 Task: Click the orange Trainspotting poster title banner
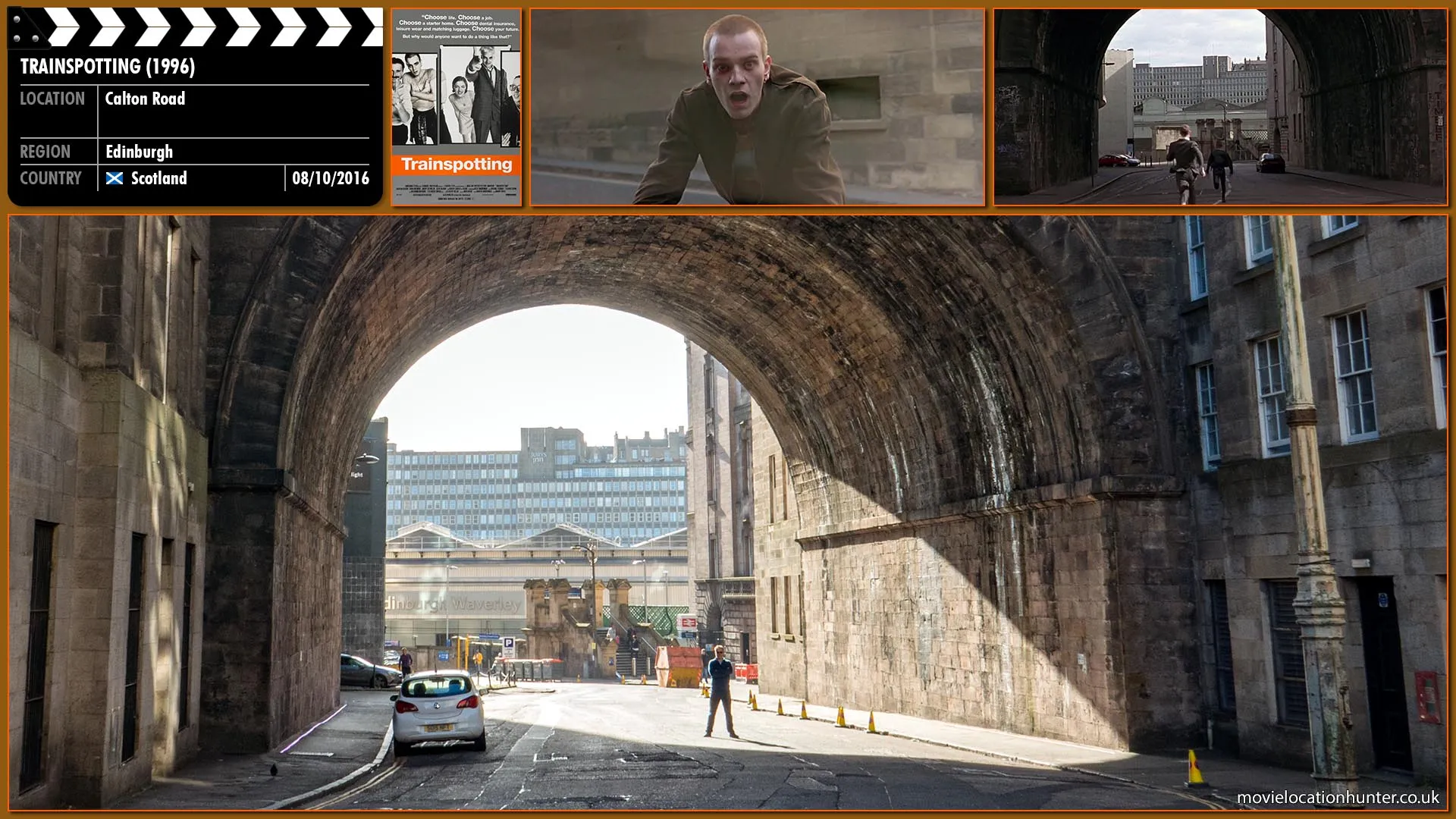(x=457, y=165)
